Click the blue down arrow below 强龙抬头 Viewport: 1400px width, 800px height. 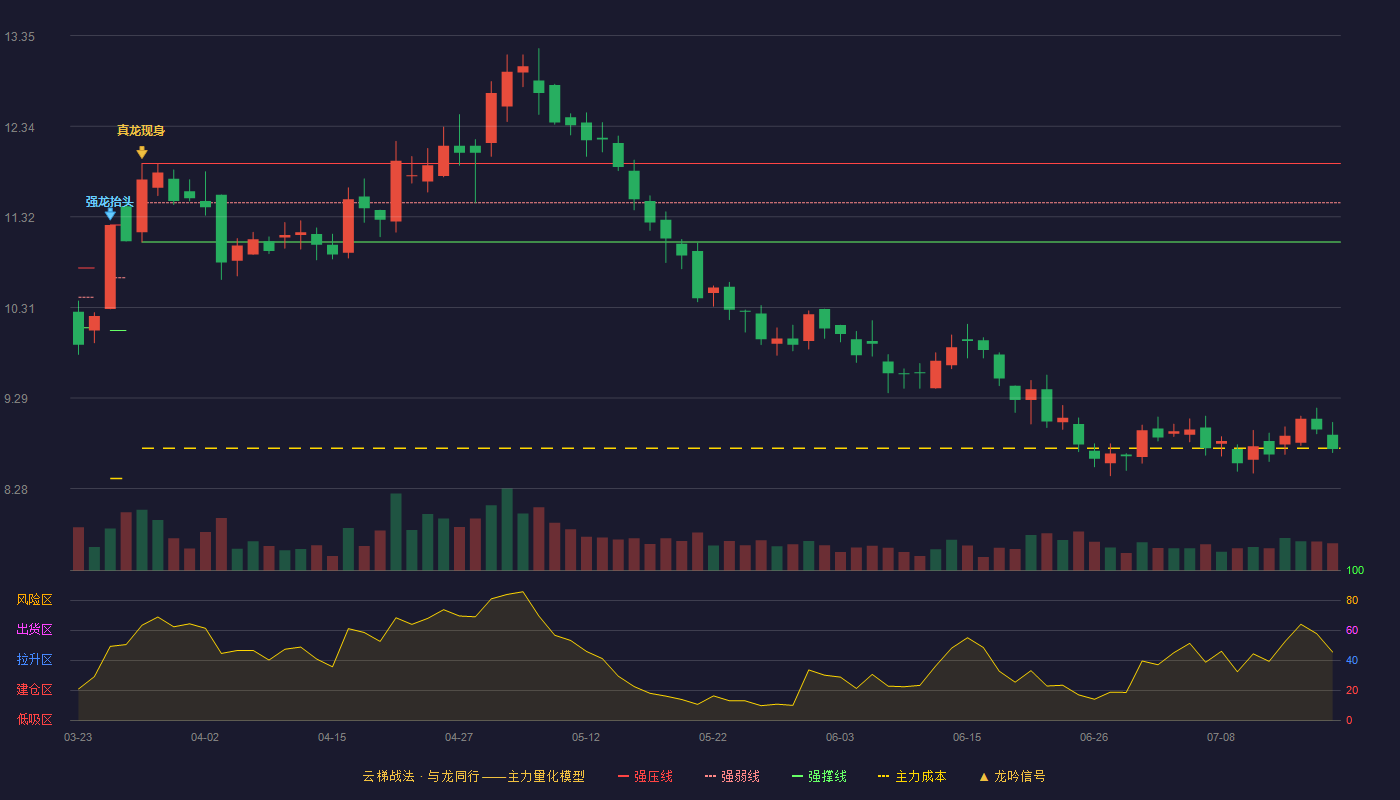(x=110, y=213)
